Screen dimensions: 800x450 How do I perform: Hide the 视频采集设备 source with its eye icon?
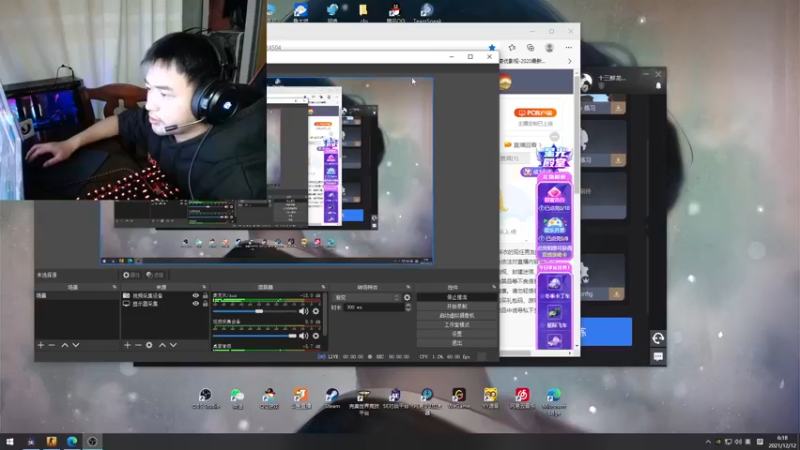195,295
